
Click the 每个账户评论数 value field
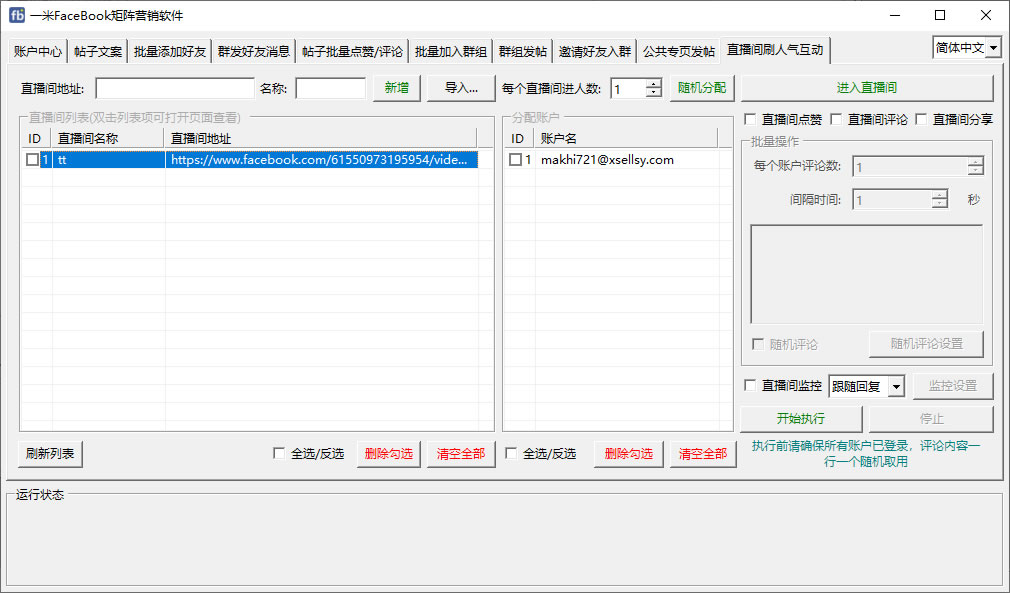[x=910, y=167]
